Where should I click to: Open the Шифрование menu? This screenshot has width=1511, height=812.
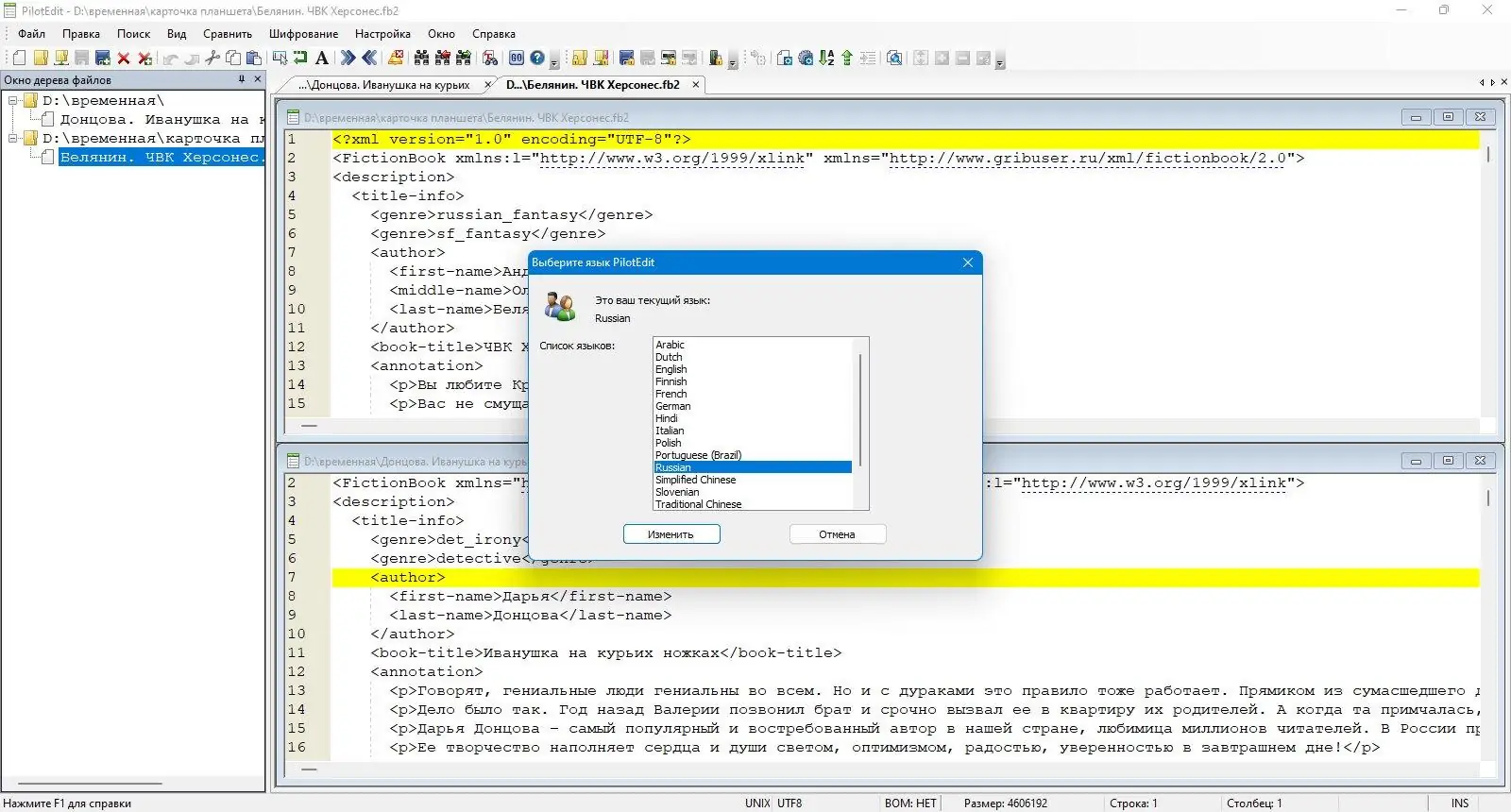pos(303,34)
